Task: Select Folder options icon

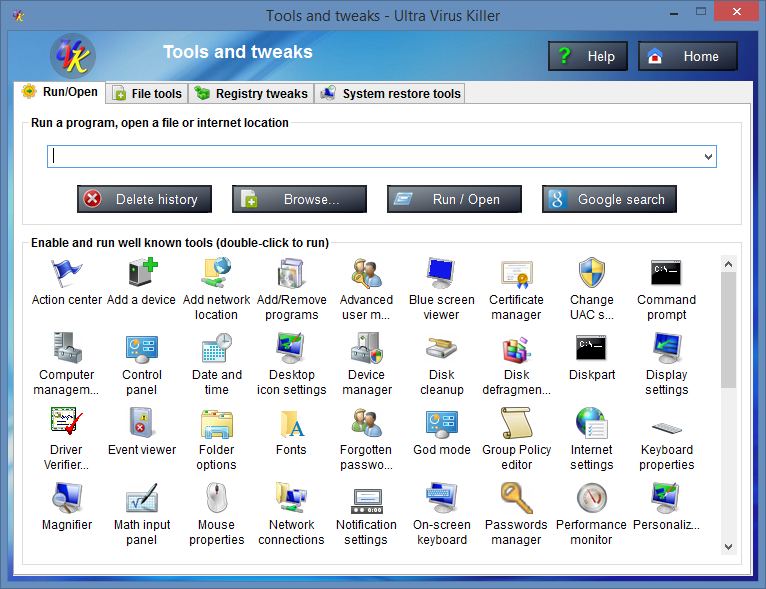Action: click(x=216, y=423)
